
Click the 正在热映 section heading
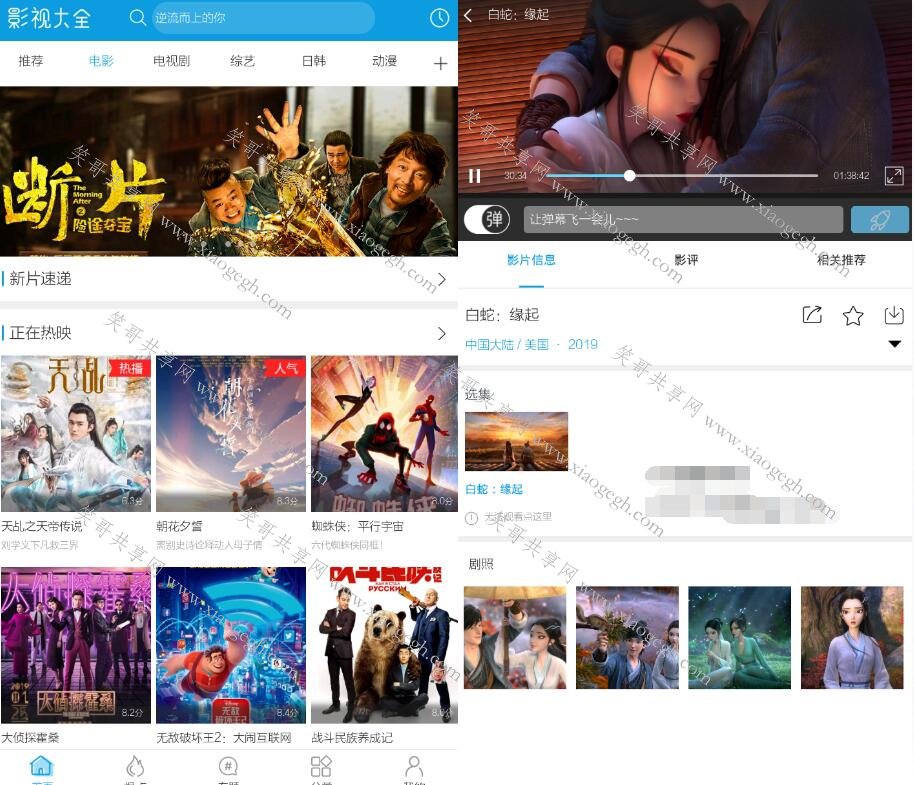40,333
